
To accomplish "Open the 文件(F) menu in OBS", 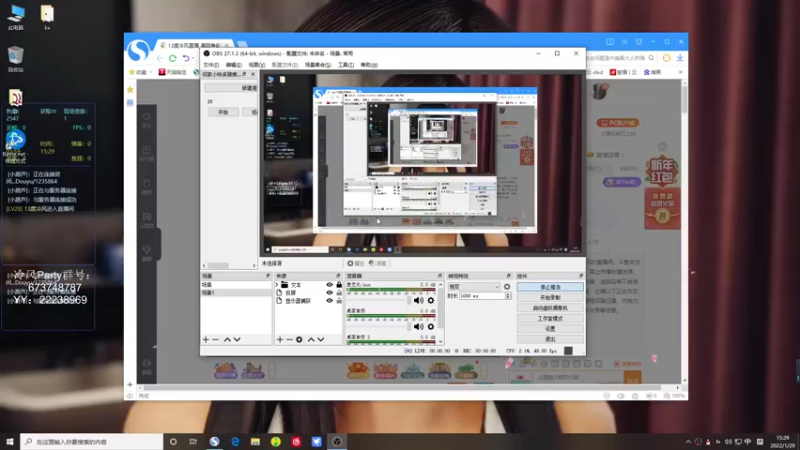I will (x=211, y=65).
